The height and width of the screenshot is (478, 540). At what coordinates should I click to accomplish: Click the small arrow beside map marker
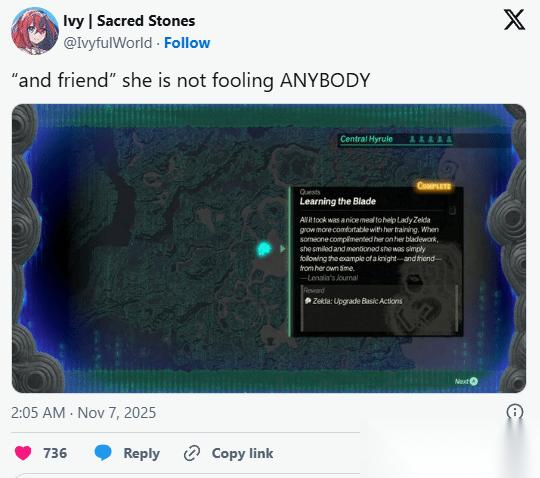[x=283, y=248]
